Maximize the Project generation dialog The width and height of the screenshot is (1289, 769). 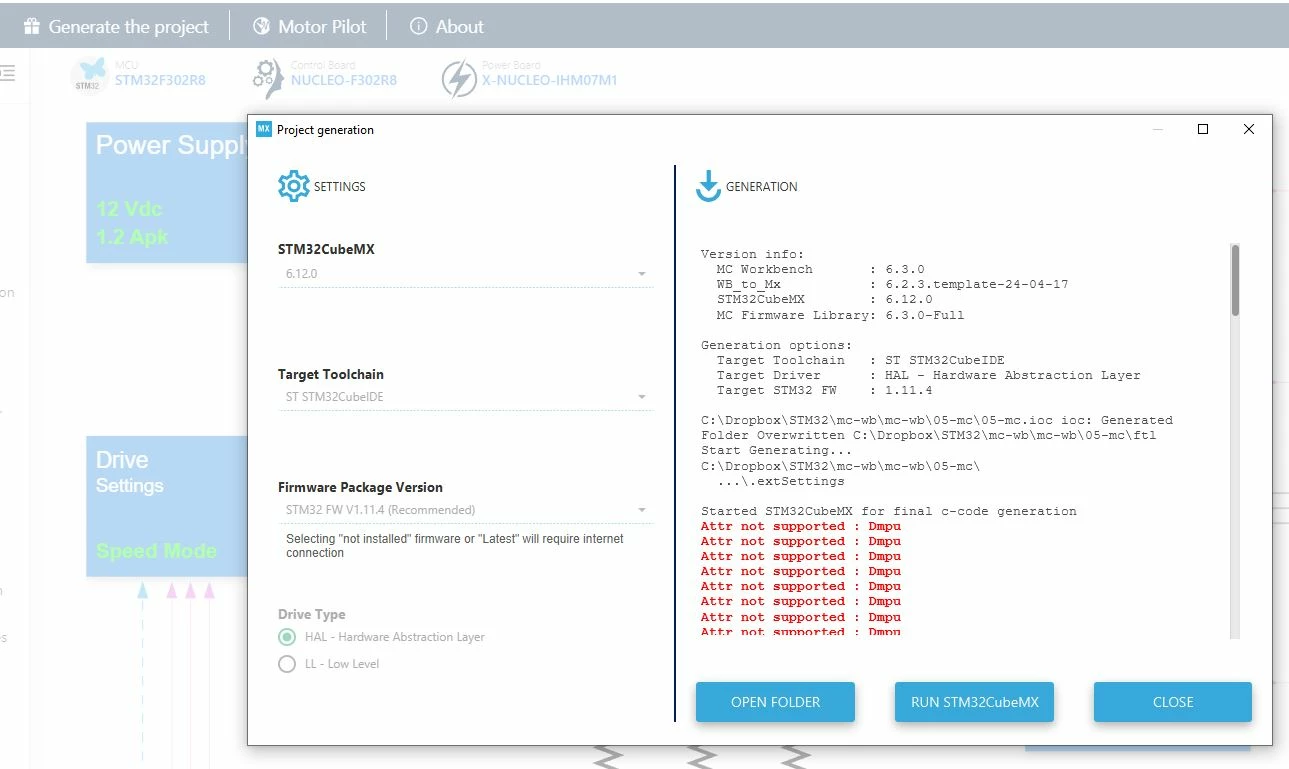tap(1203, 129)
